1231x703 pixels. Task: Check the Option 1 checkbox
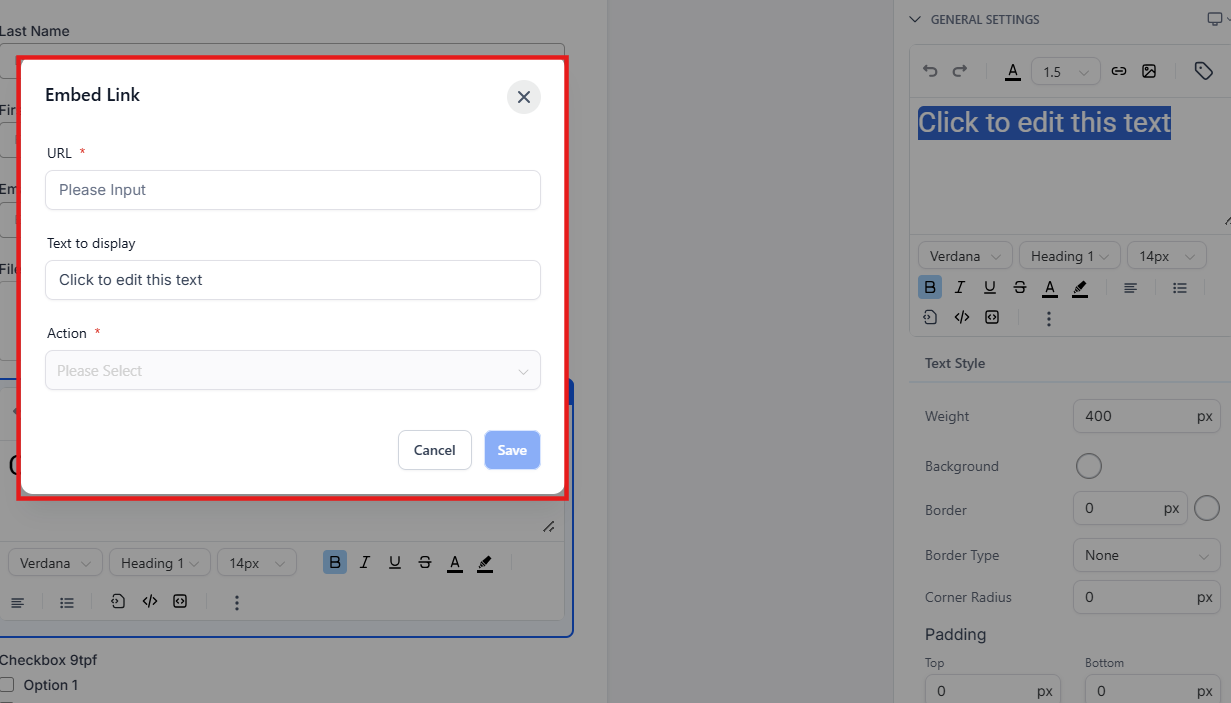click(7, 685)
